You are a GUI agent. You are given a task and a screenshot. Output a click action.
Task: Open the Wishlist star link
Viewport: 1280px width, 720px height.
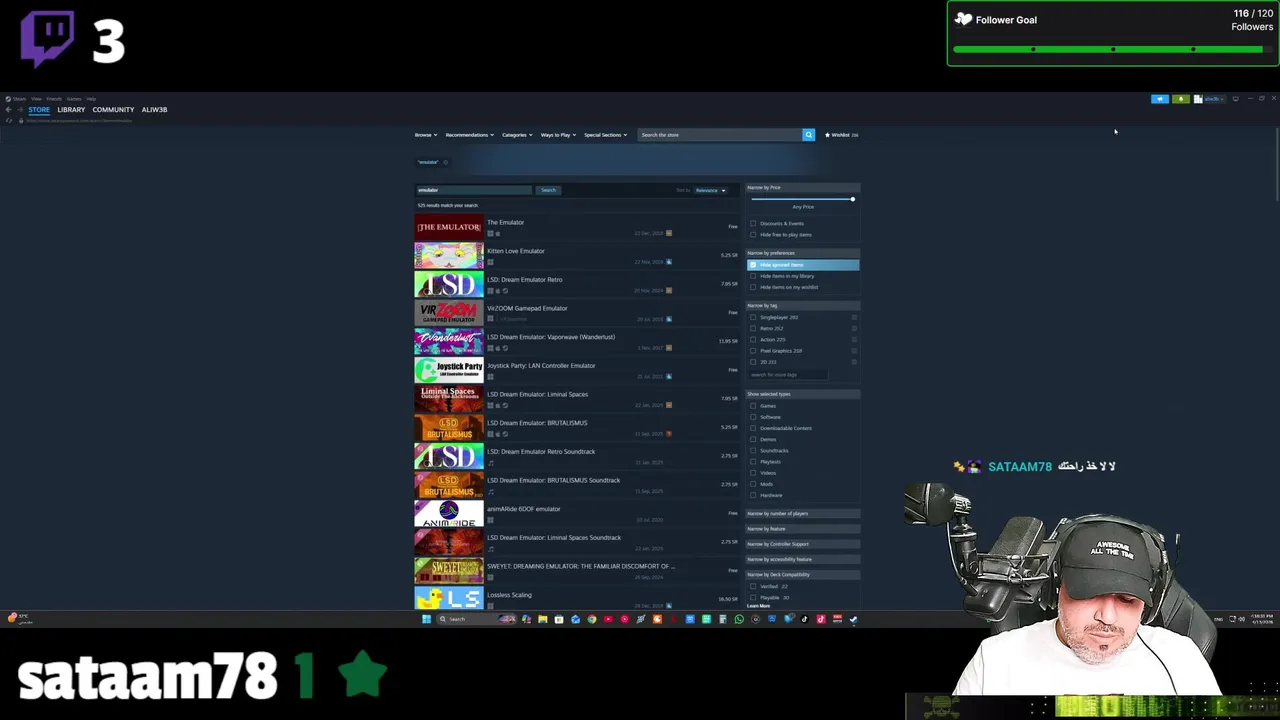pos(842,134)
